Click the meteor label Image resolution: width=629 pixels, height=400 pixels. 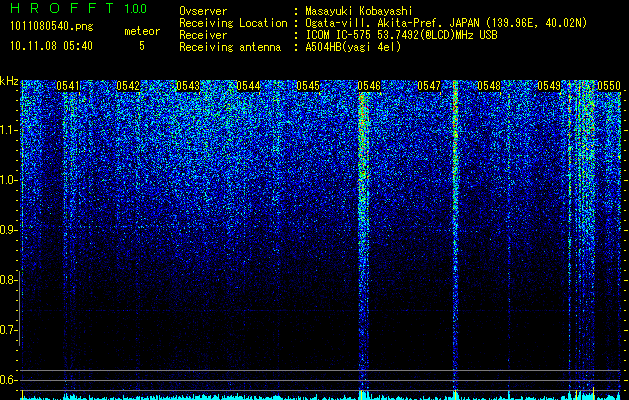click(142, 31)
